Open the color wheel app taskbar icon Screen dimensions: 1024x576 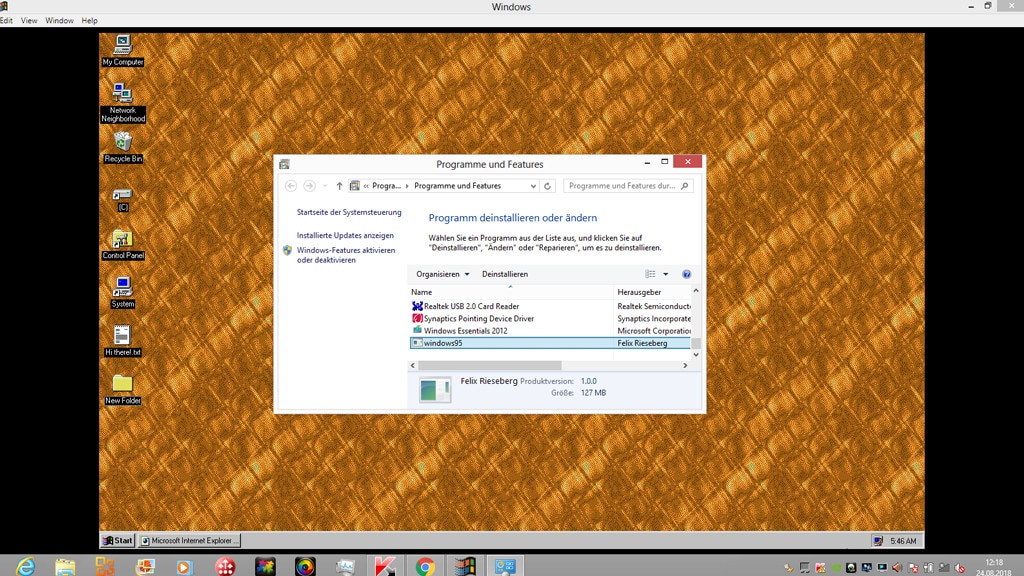[x=305, y=566]
